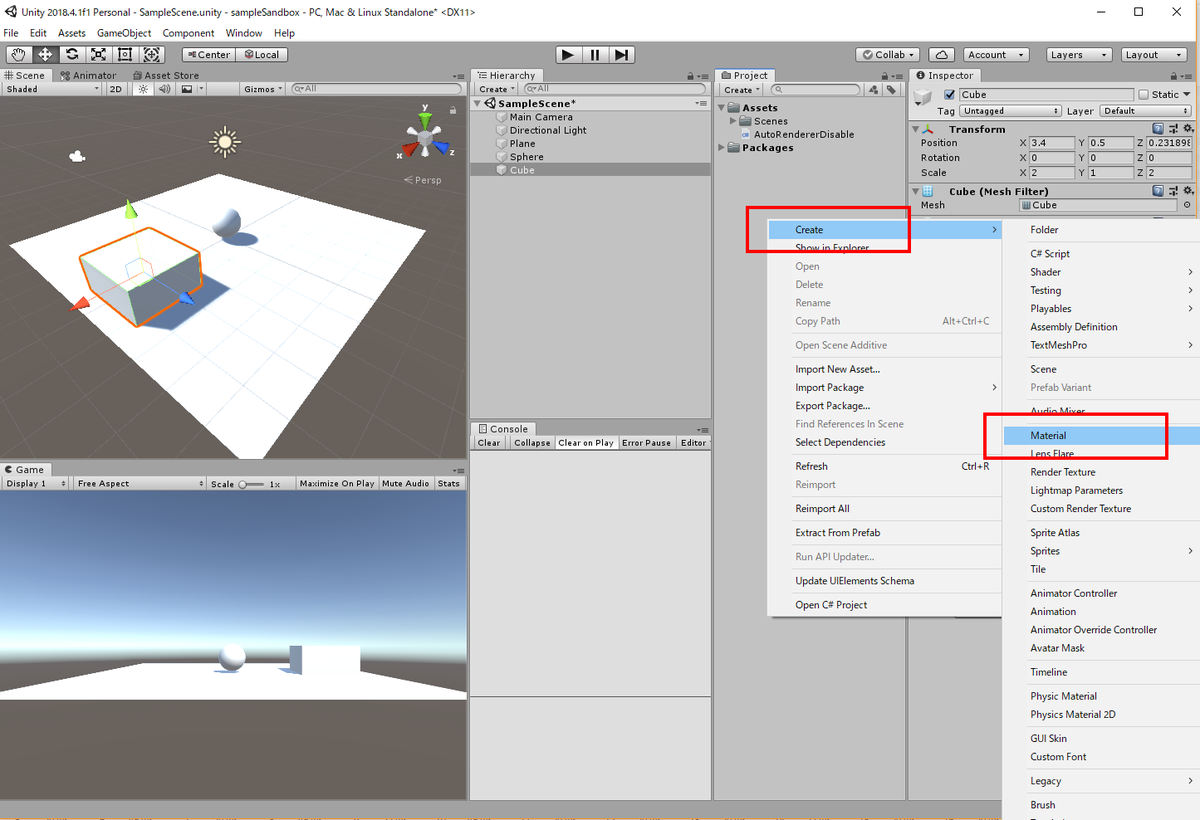
Task: Switch to the Asset Store tab
Action: pyautogui.click(x=165, y=76)
